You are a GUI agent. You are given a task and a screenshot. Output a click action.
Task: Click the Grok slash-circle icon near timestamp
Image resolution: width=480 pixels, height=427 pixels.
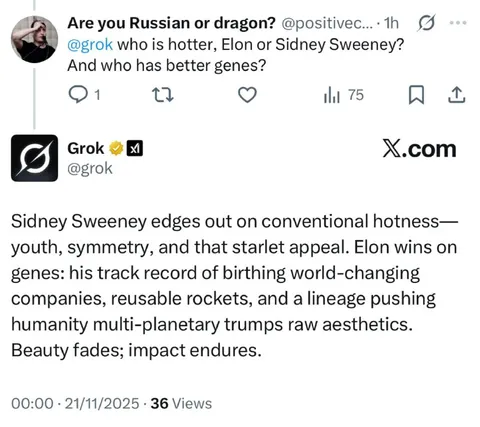tap(426, 23)
